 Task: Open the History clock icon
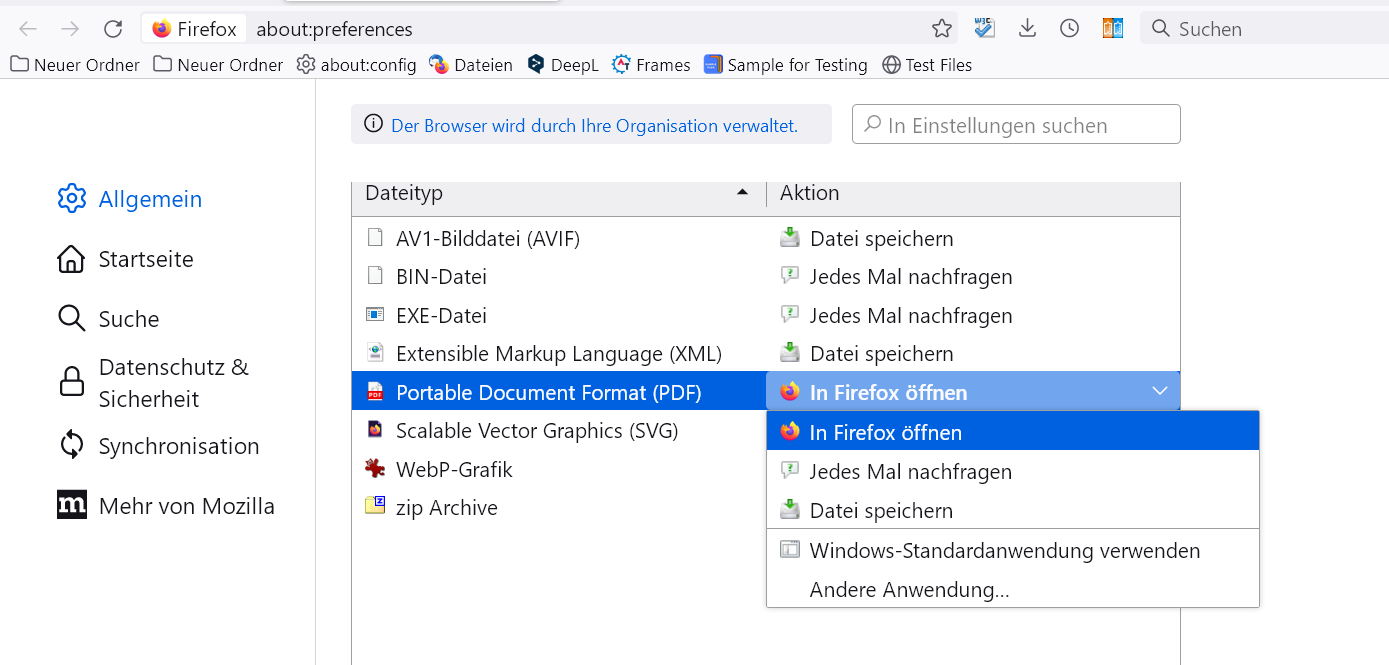[x=1069, y=29]
